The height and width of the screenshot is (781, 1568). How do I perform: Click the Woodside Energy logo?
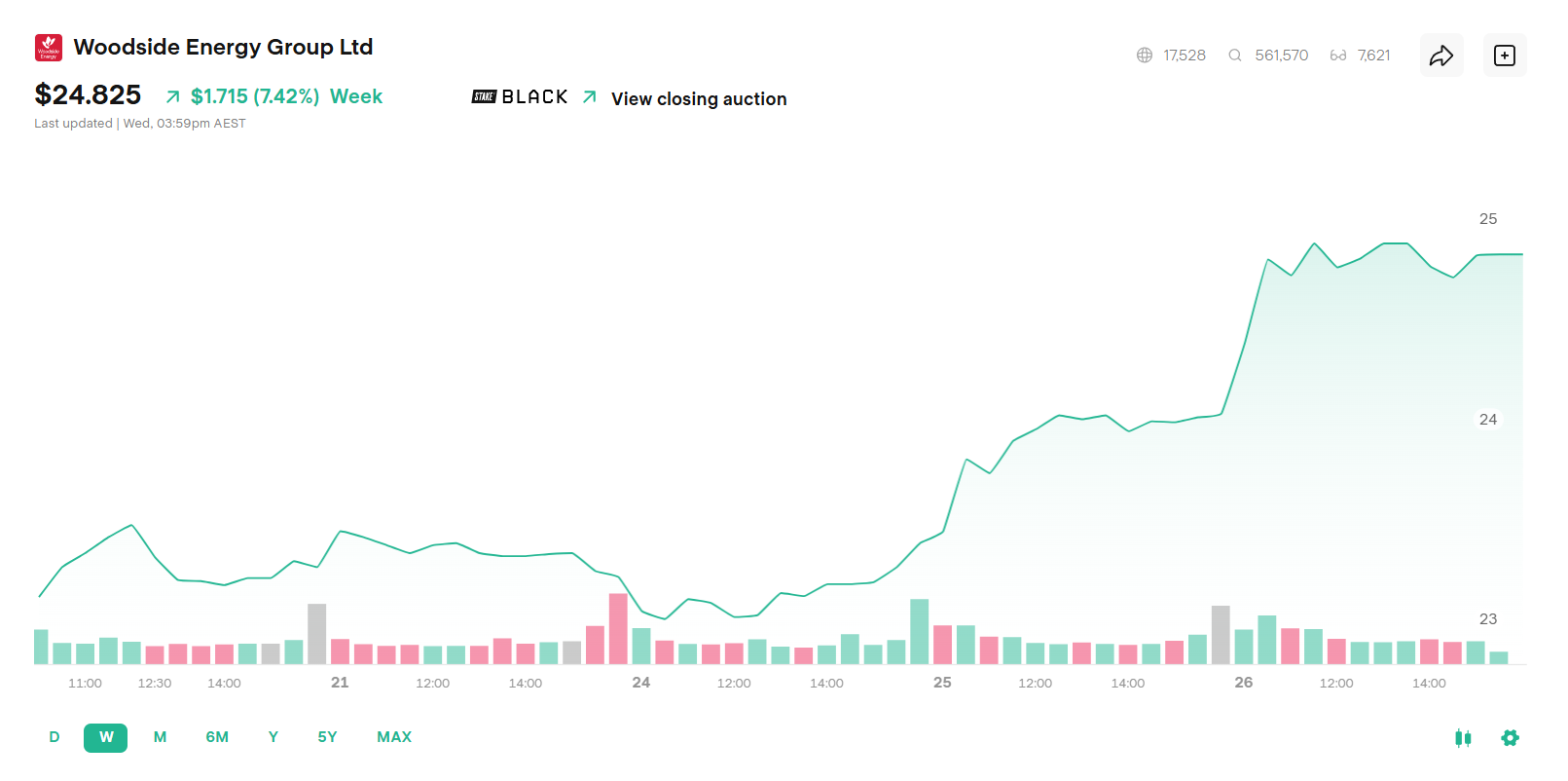click(x=49, y=48)
